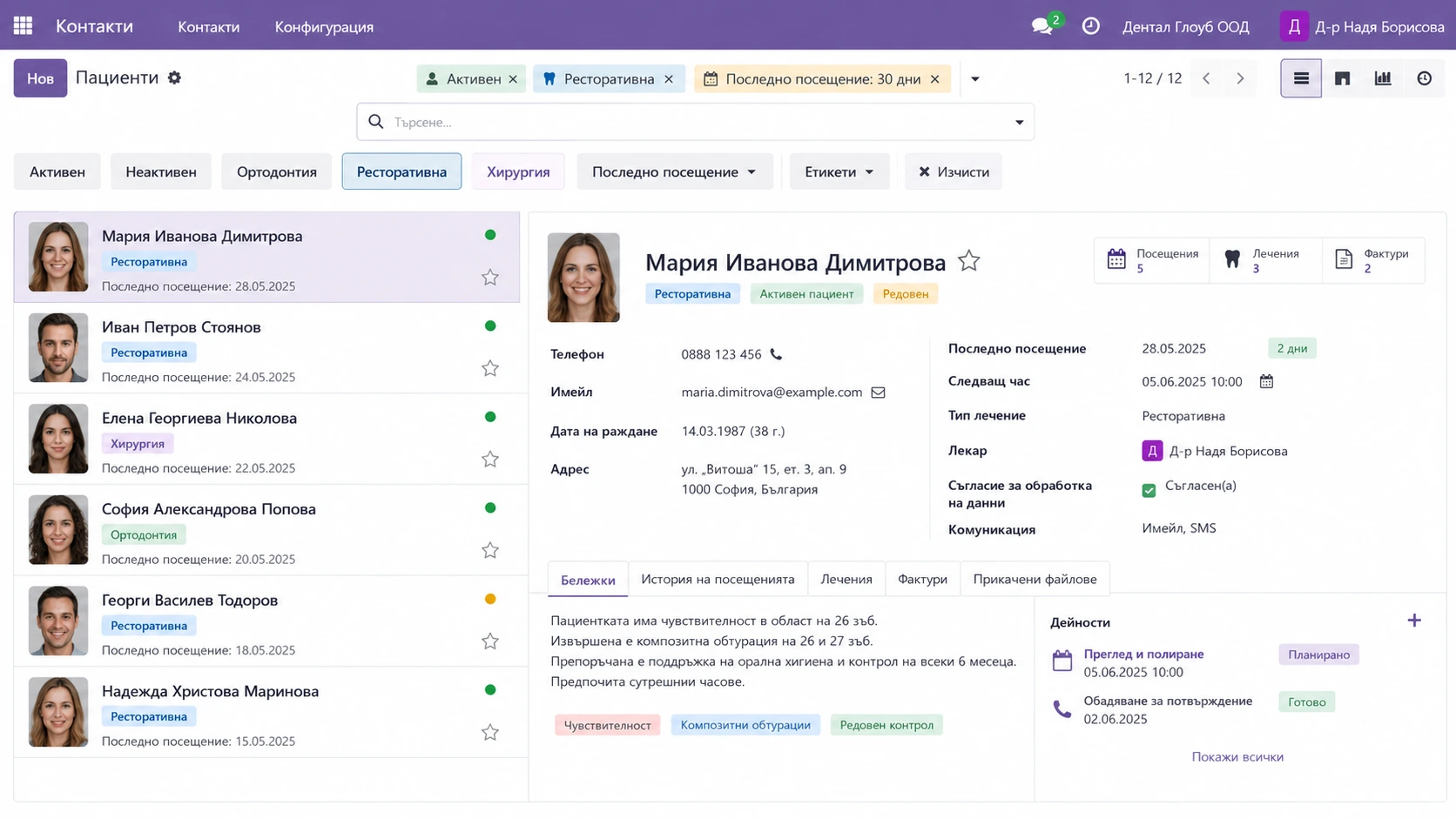
Task: Open Посещения stat button
Action: tap(1152, 260)
